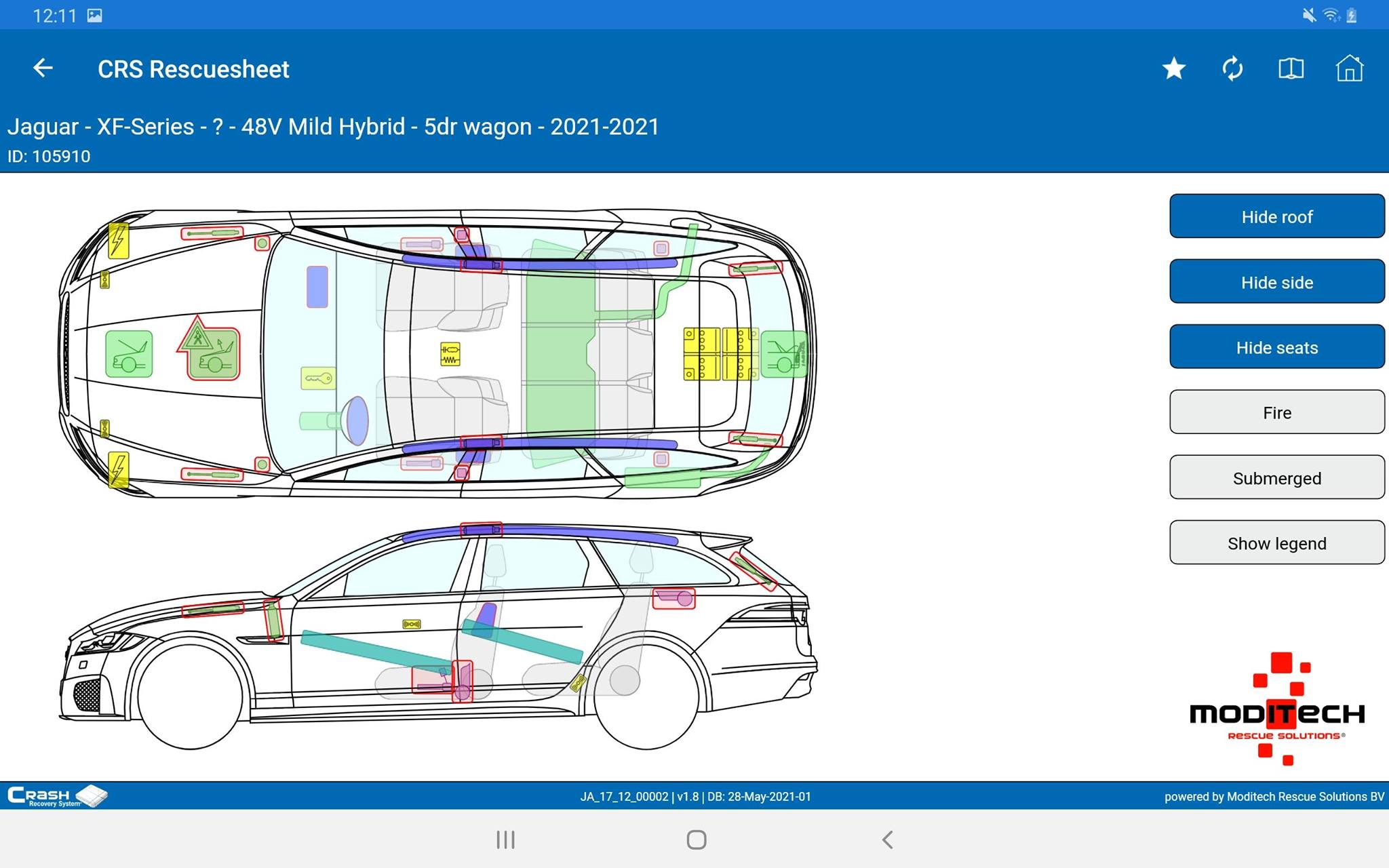The image size is (1389, 868).
Task: Select the blue passenger airbag rectangle on dashboard
Action: click(x=317, y=287)
